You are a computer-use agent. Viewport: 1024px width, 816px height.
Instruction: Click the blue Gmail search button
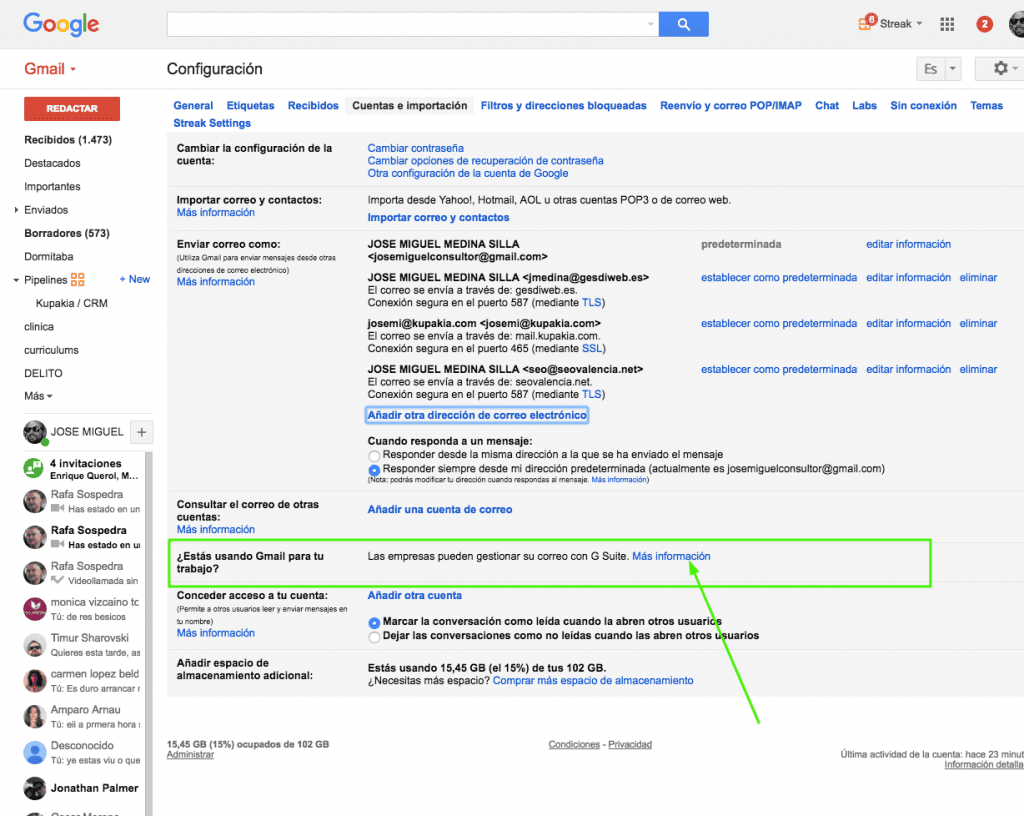pyautogui.click(x=684, y=23)
